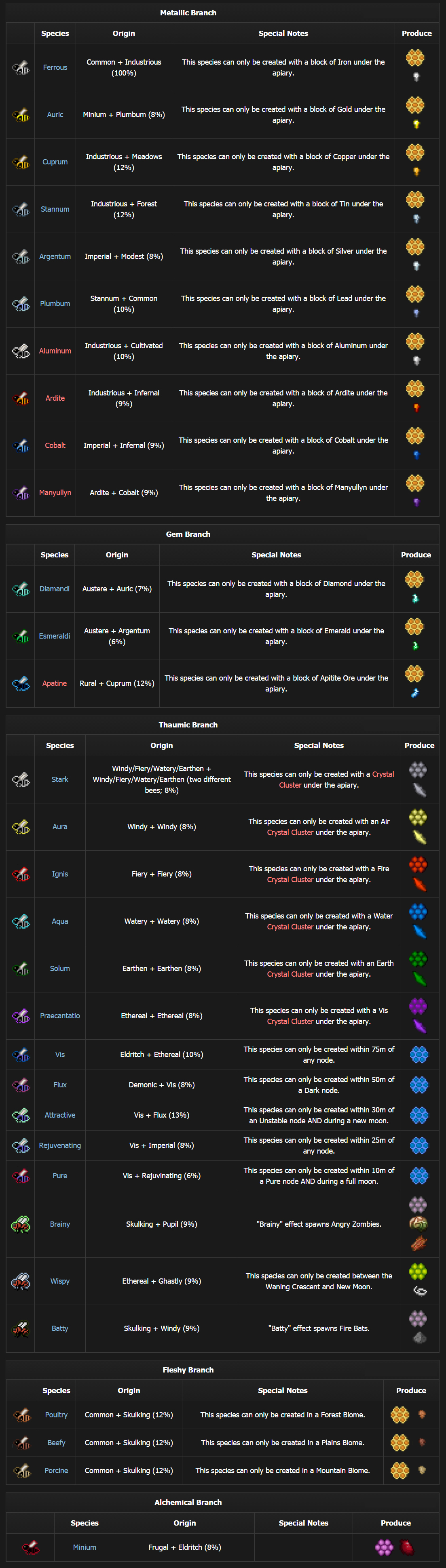
Task: Open the Cuprum species link
Action: coord(55,162)
